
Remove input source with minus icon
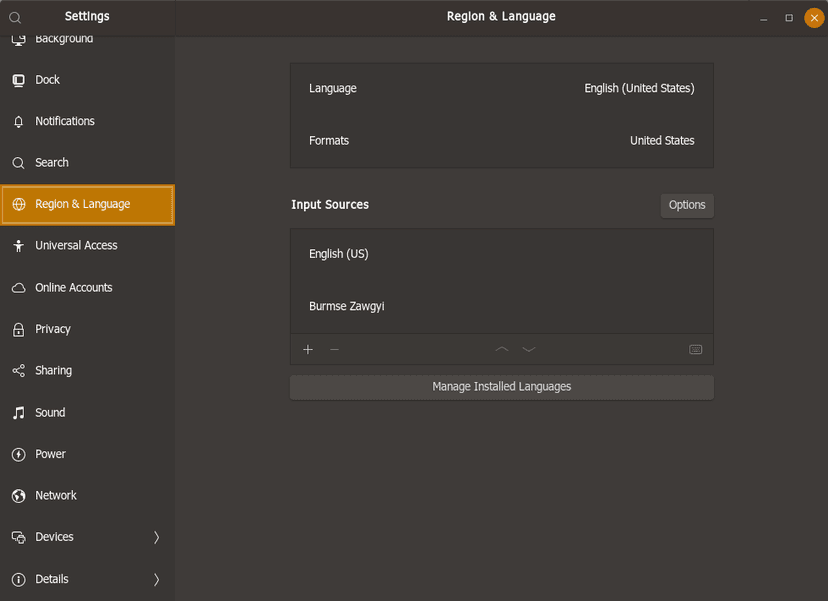point(334,350)
